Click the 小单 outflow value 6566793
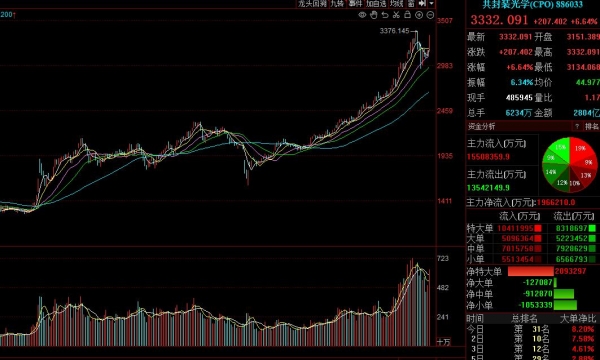This screenshot has width=600, height=360. tap(571, 259)
